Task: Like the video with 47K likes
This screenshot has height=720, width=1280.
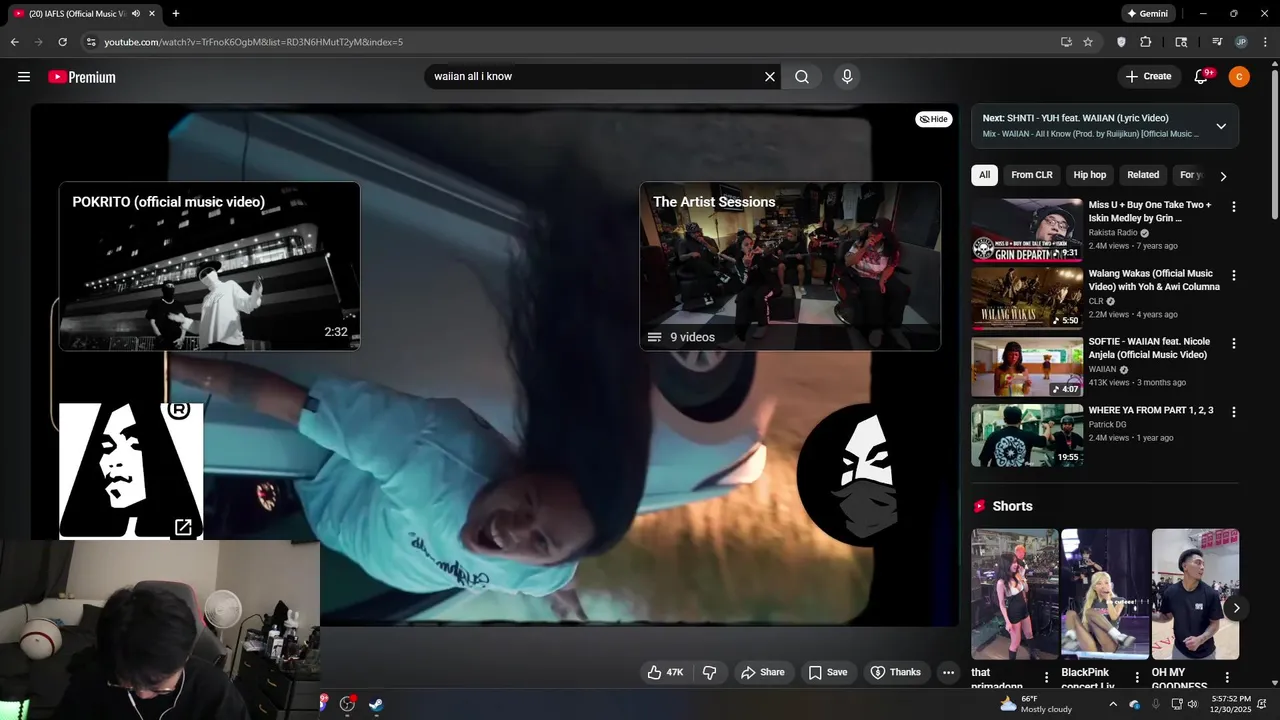Action: tap(665, 672)
